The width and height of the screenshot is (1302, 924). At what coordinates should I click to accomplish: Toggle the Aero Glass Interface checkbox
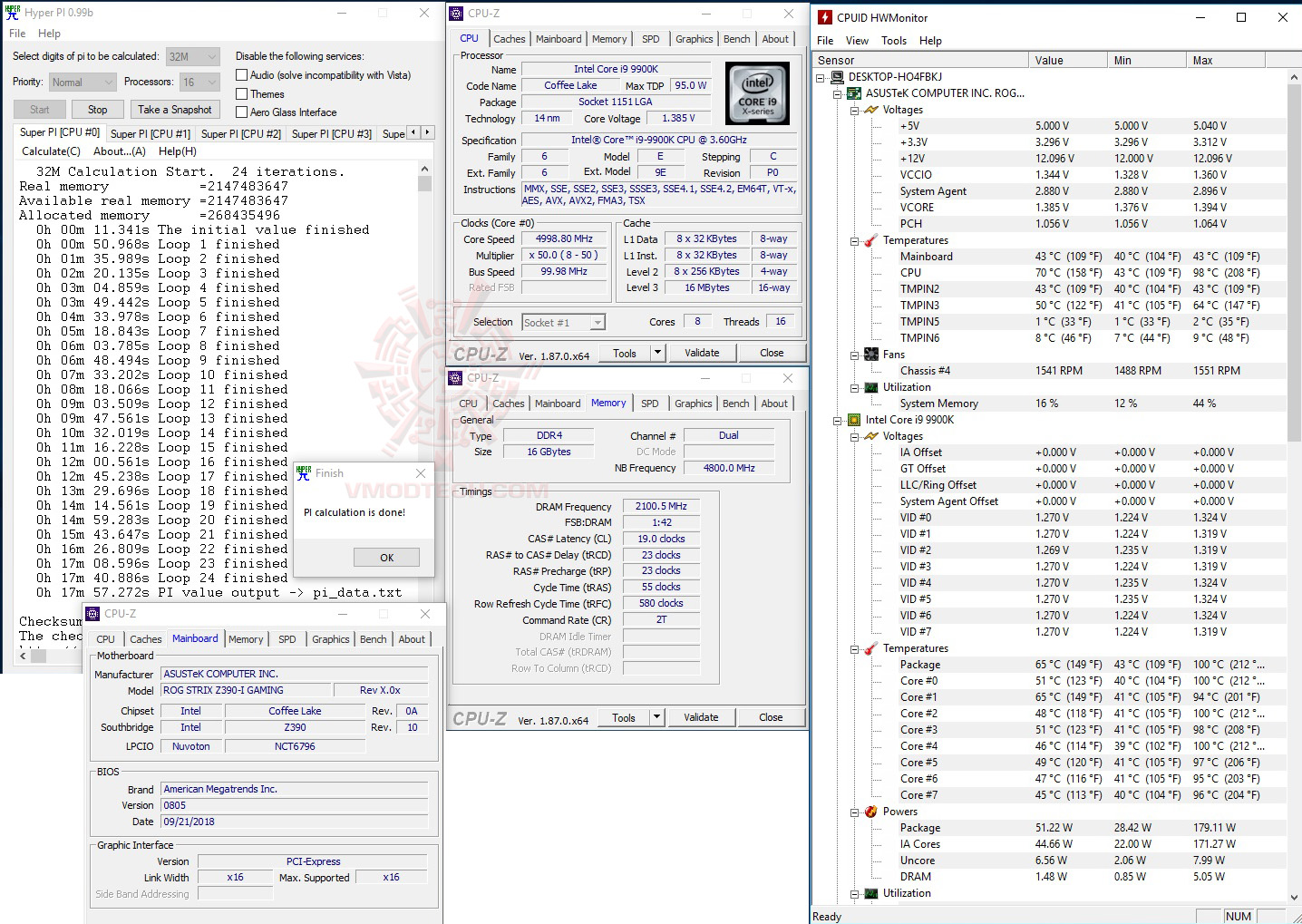(x=242, y=112)
